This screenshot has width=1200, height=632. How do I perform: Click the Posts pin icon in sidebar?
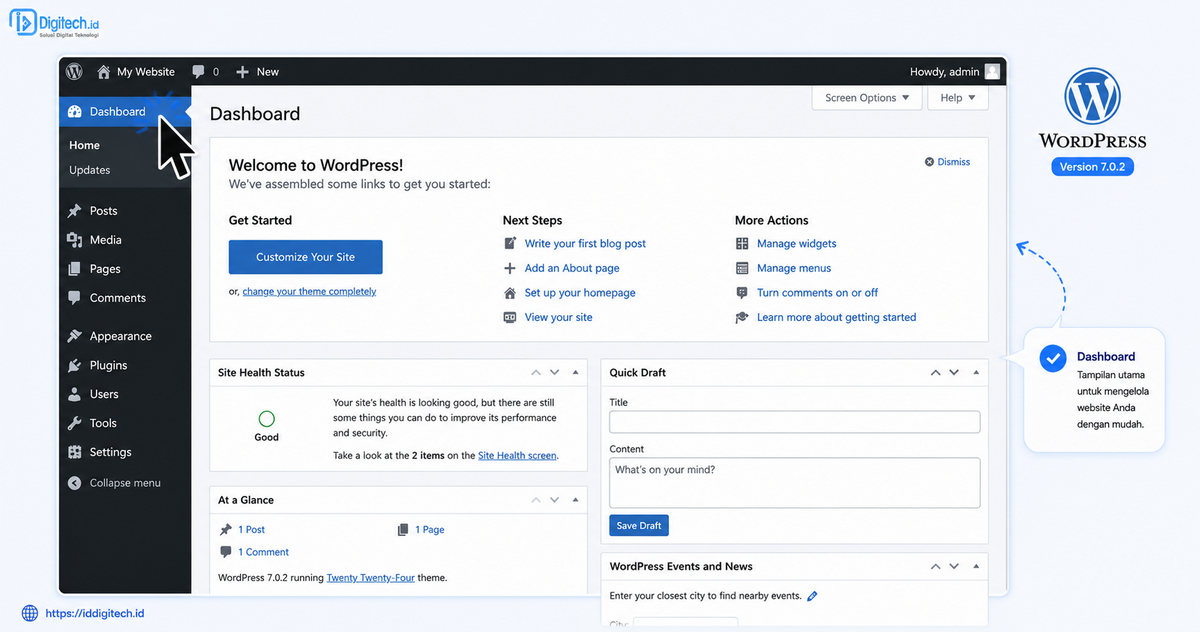(75, 211)
